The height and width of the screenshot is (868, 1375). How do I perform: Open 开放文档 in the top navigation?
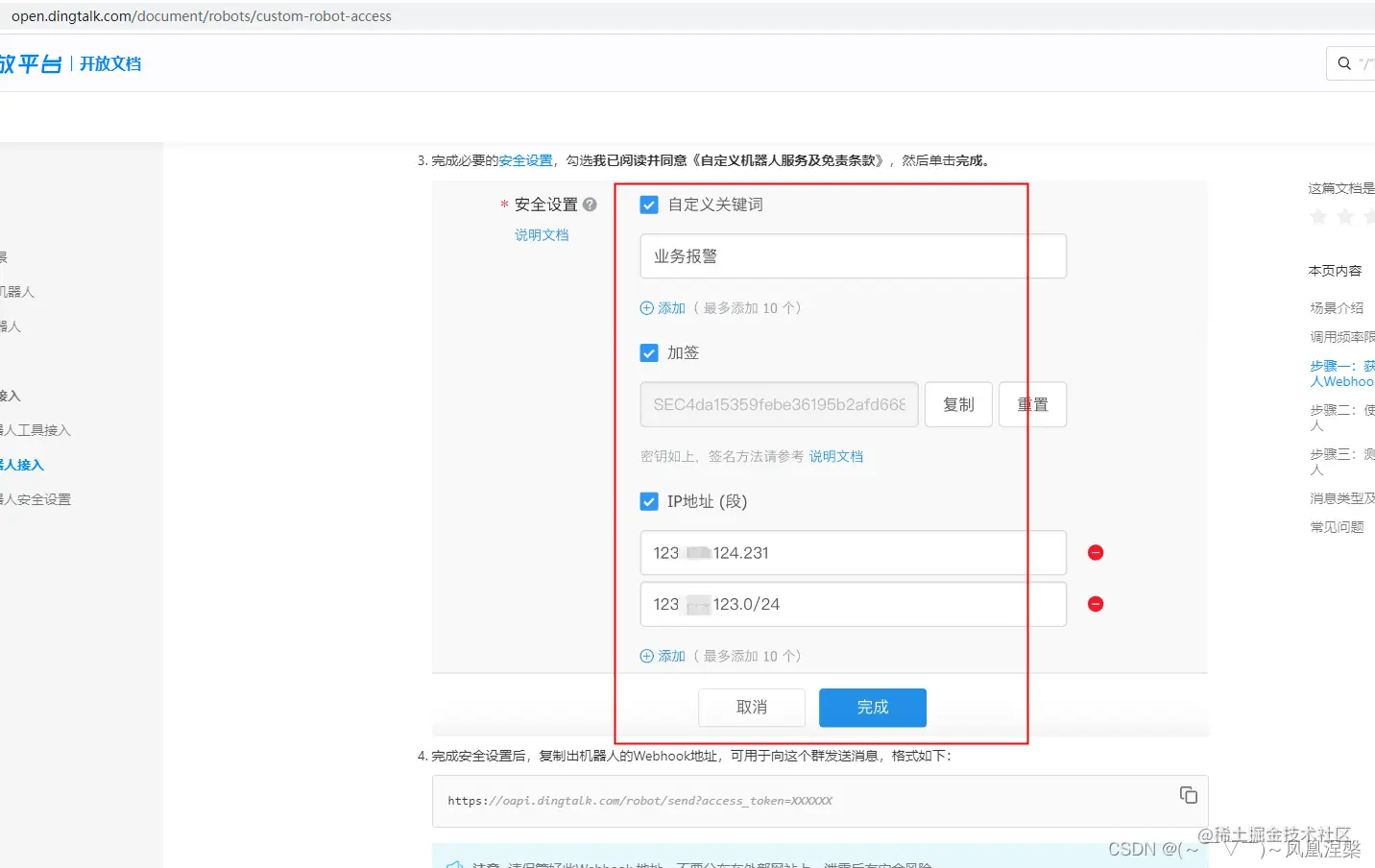click(110, 62)
